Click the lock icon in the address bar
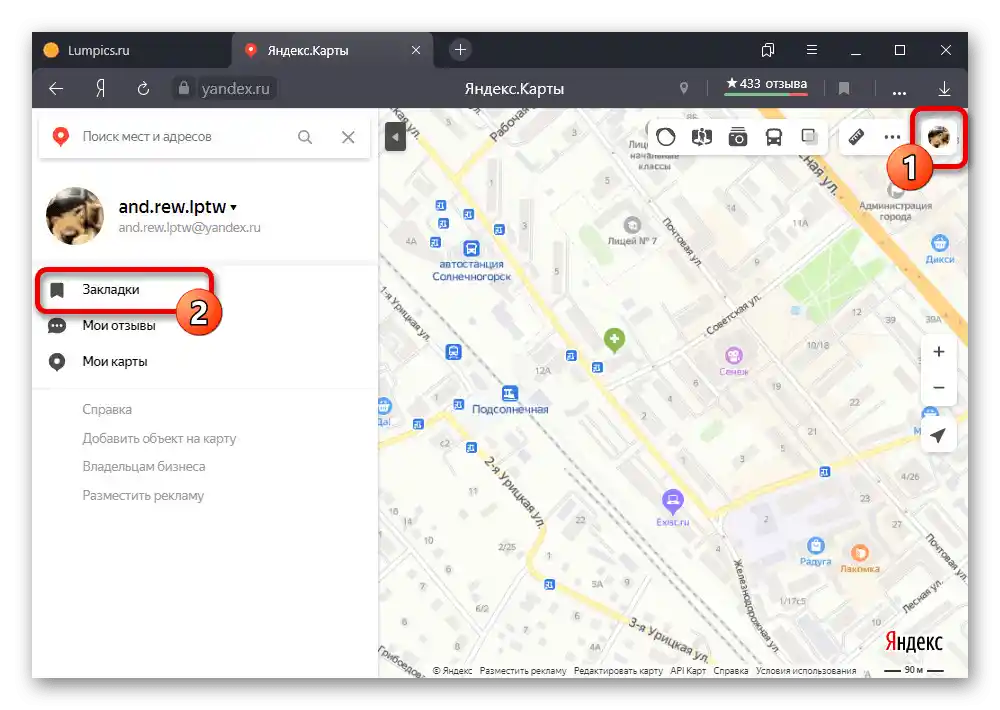1000x710 pixels. pyautogui.click(x=184, y=88)
